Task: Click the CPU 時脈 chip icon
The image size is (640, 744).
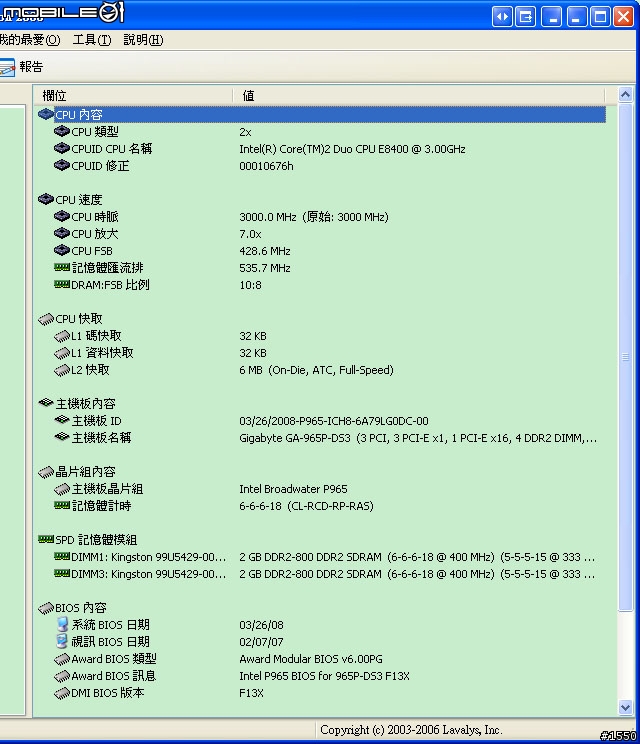Action: pos(62,216)
